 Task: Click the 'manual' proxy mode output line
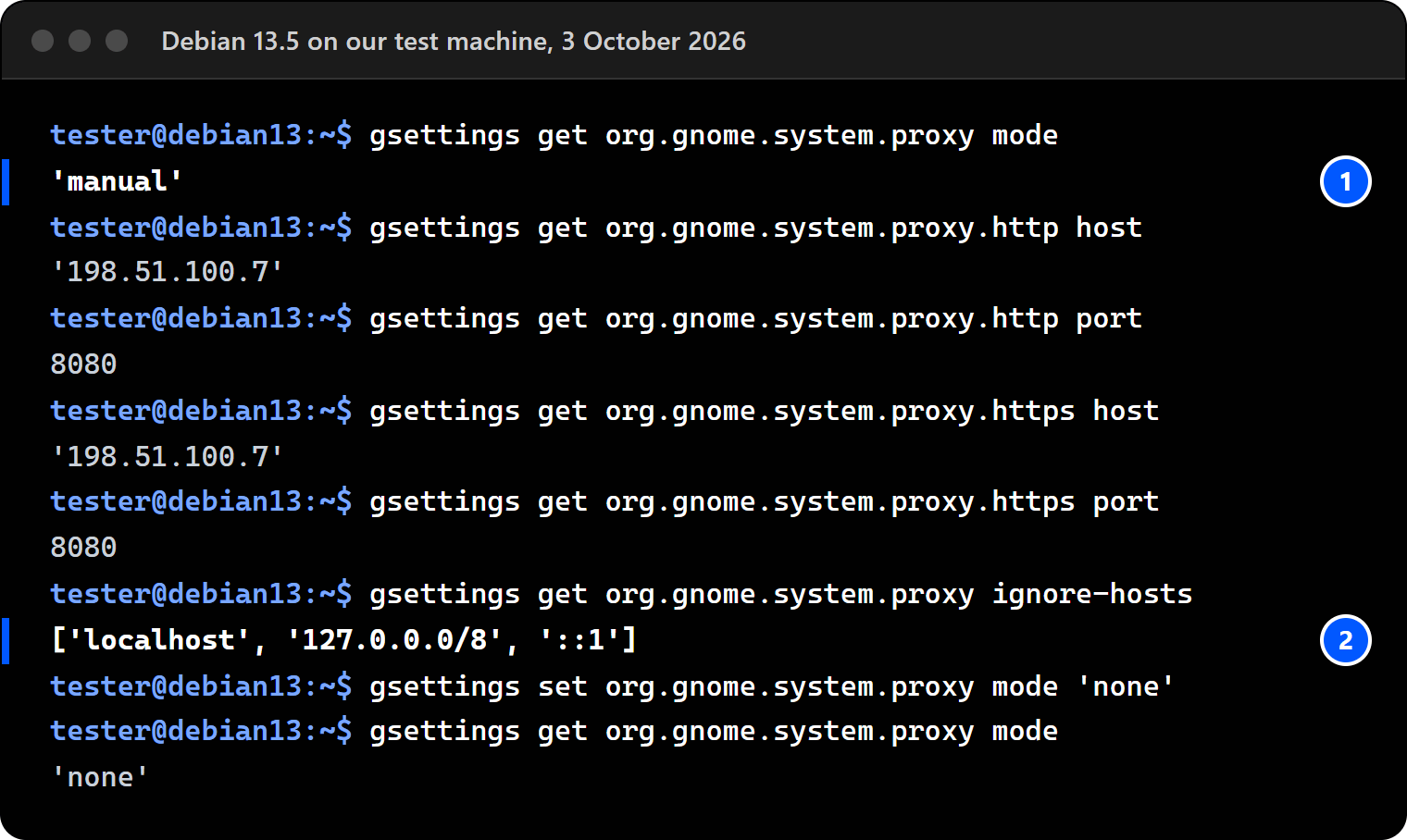(117, 181)
